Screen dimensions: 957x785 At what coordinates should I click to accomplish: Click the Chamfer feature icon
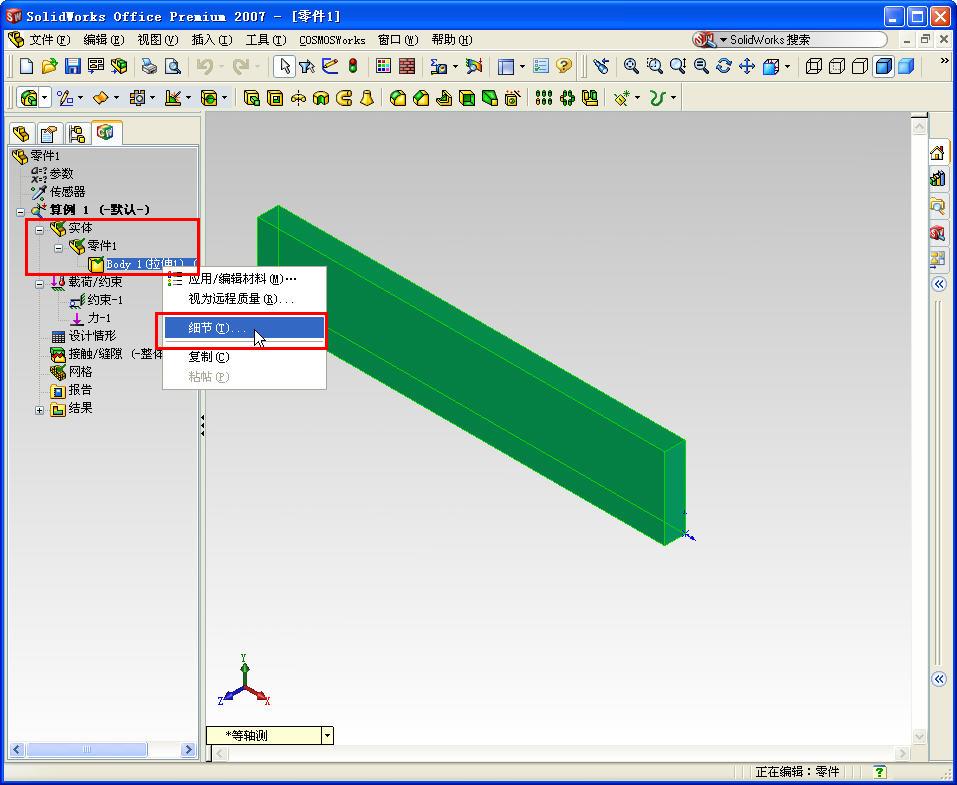[421, 98]
